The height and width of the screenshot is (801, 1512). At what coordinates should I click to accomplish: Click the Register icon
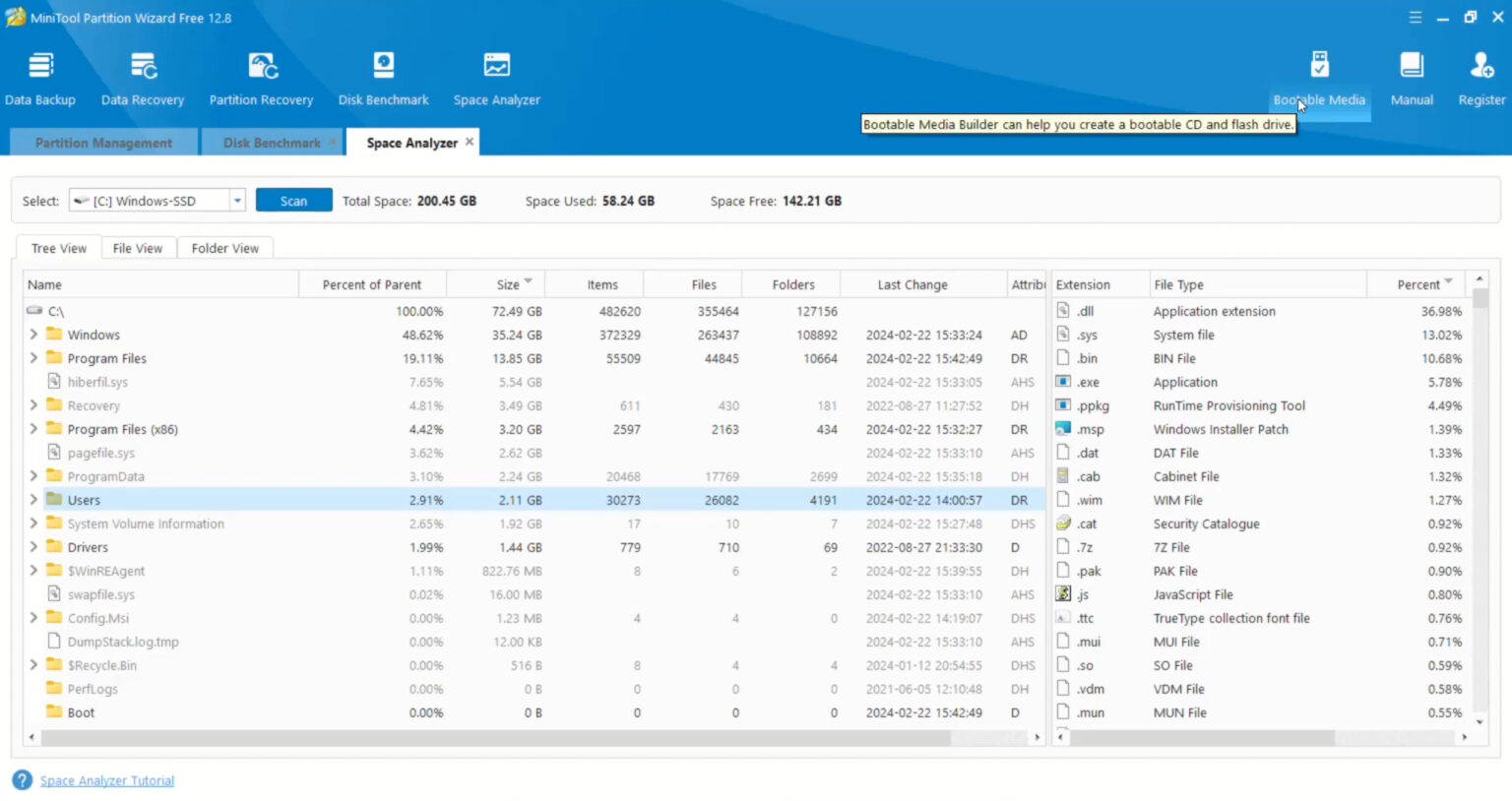click(x=1481, y=77)
